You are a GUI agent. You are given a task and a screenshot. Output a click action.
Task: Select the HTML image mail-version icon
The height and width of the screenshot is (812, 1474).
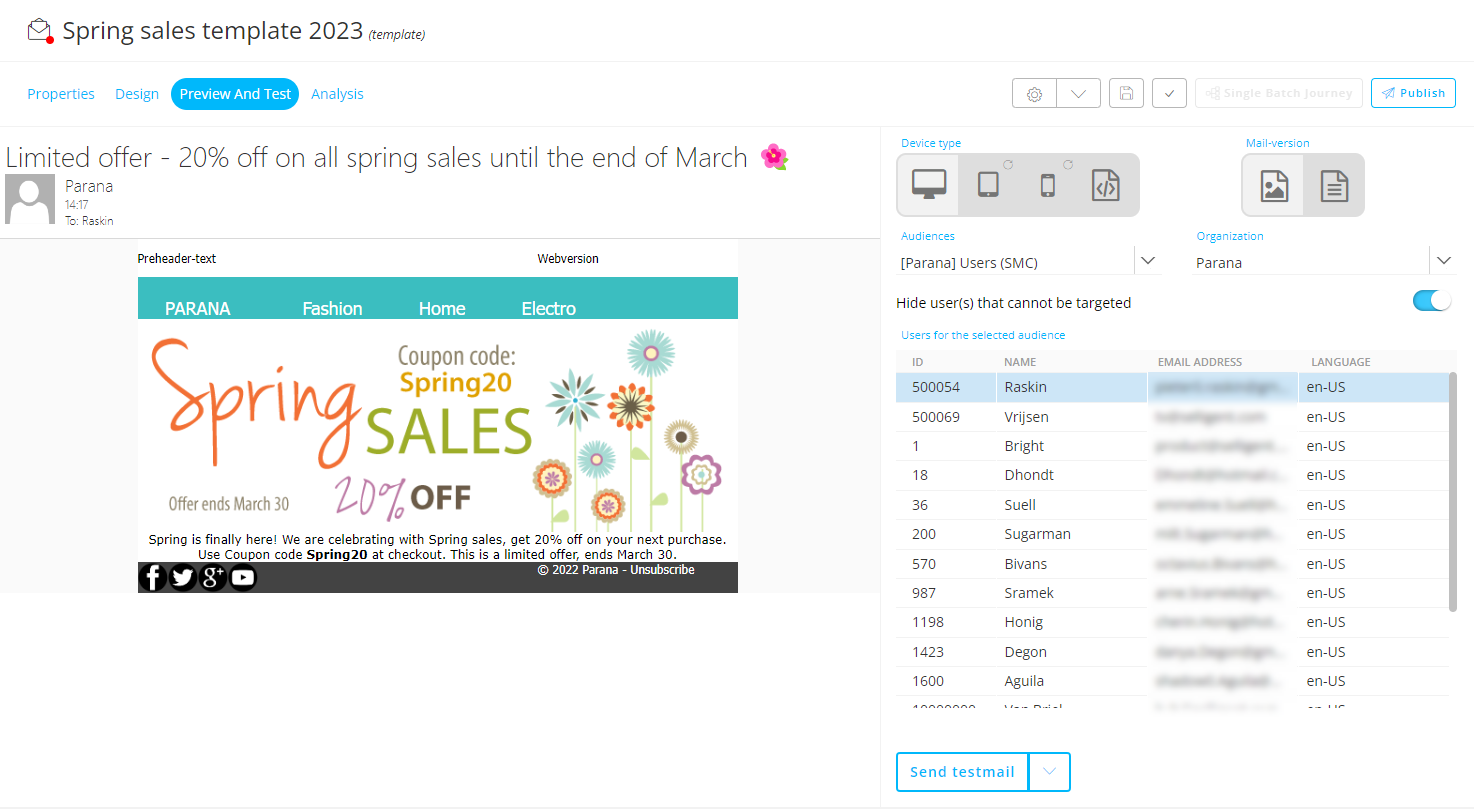(x=1273, y=185)
